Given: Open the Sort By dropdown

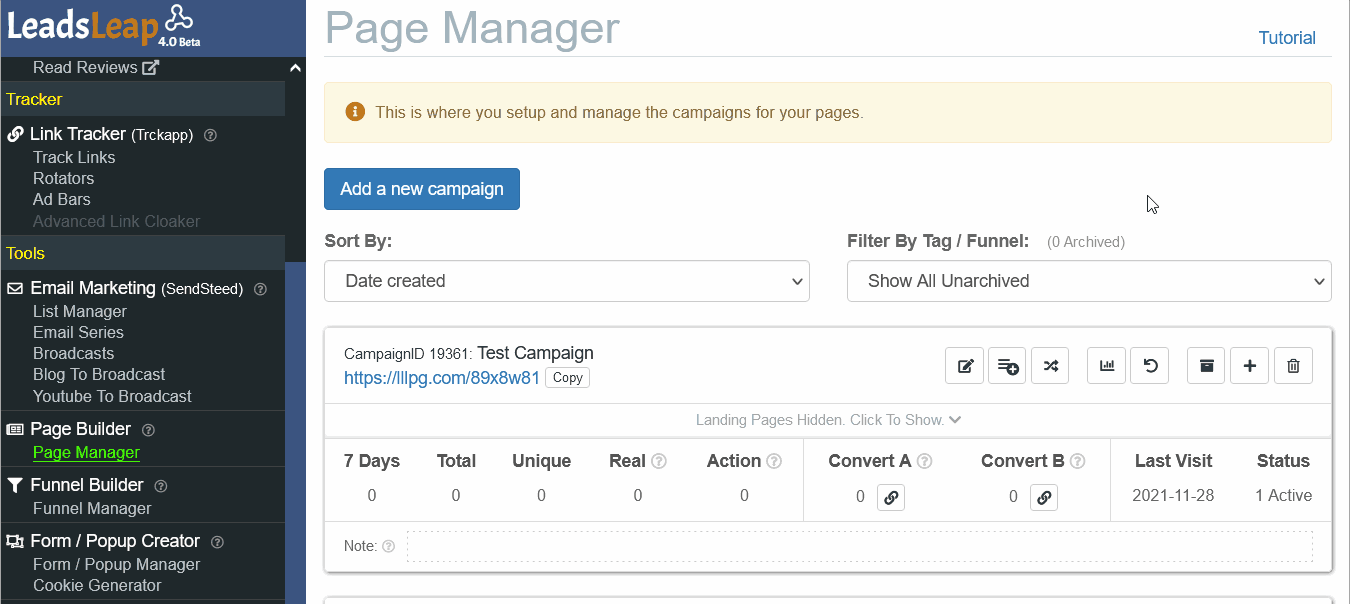Looking at the screenshot, I should [x=567, y=281].
